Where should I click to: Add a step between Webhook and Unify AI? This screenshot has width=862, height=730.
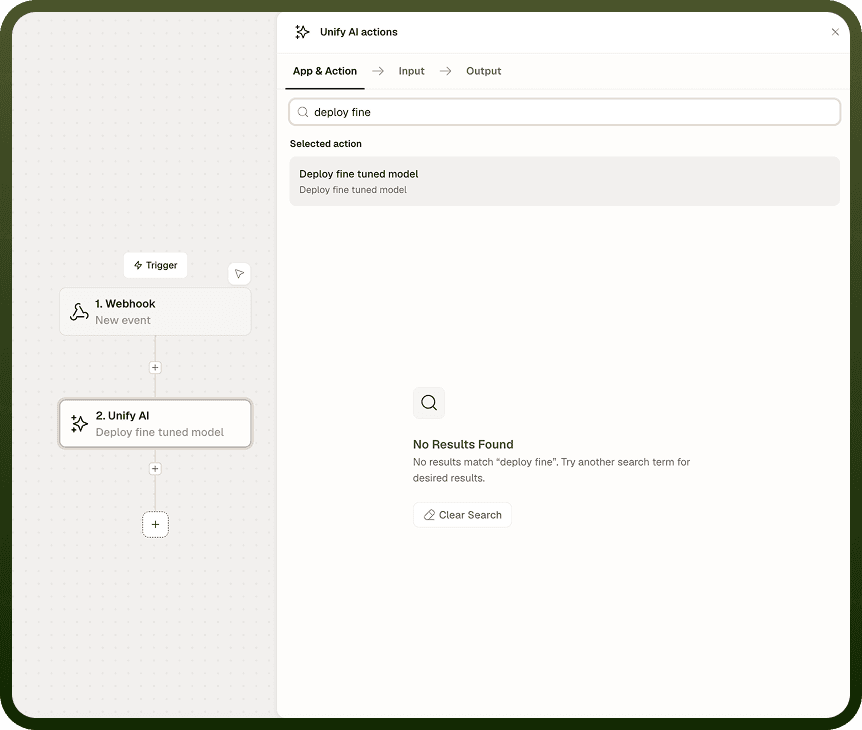[155, 367]
